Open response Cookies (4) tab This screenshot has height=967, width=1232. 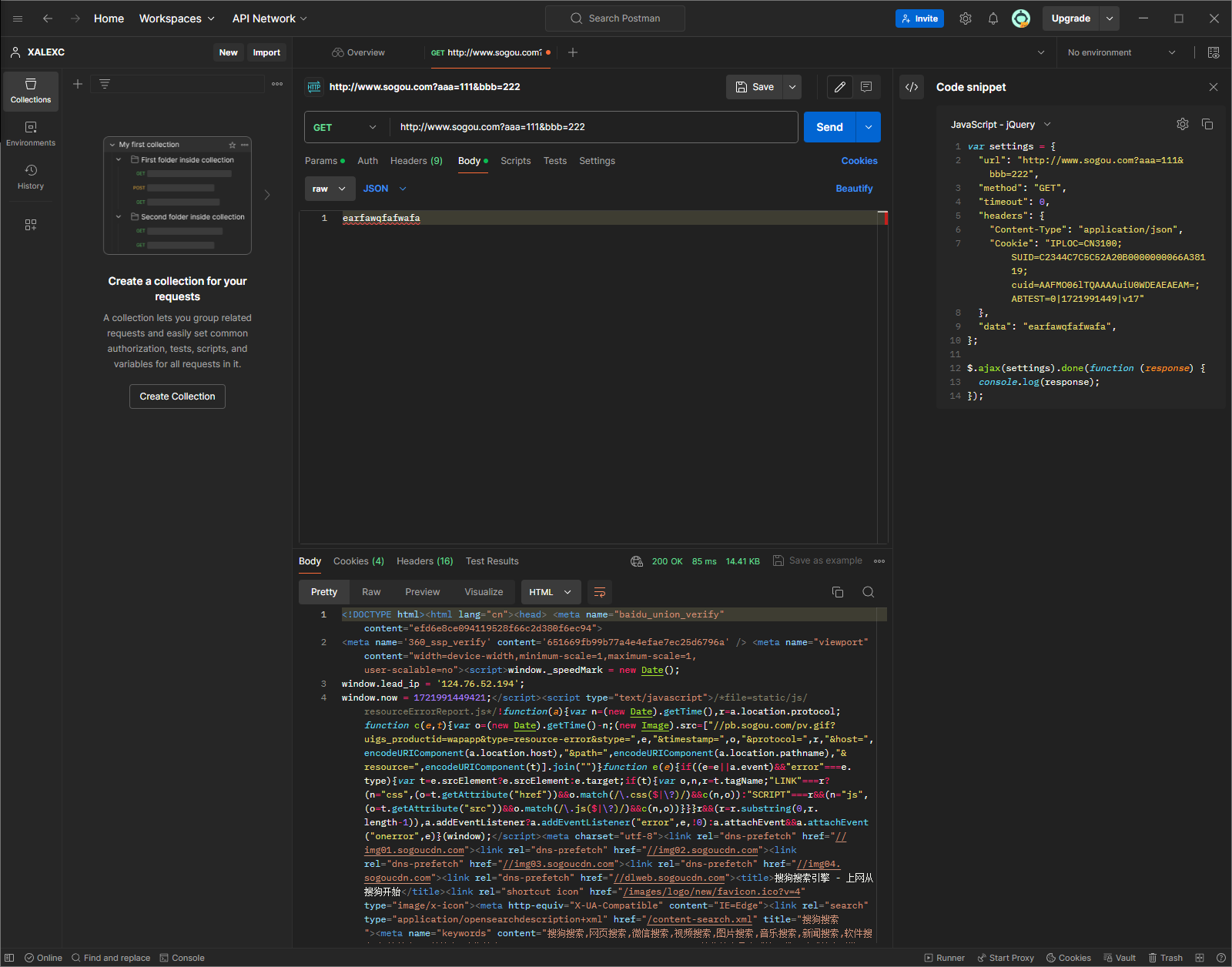tap(359, 561)
